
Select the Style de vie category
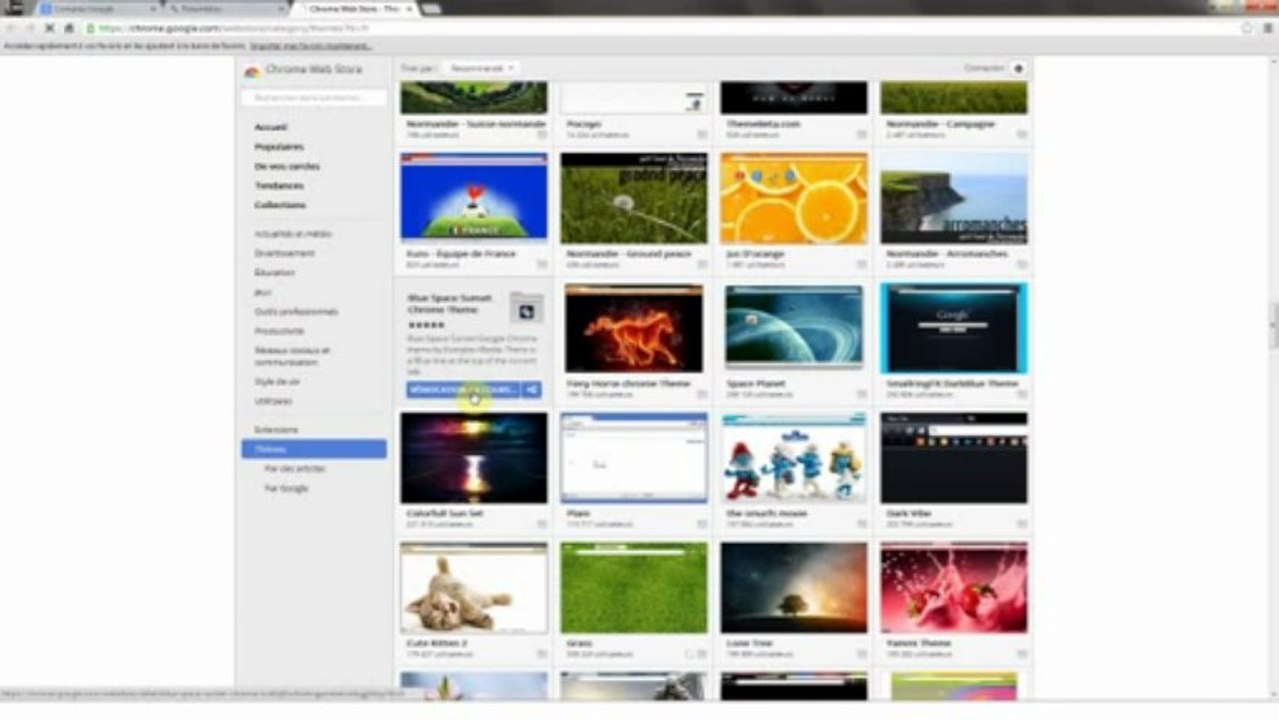point(277,382)
